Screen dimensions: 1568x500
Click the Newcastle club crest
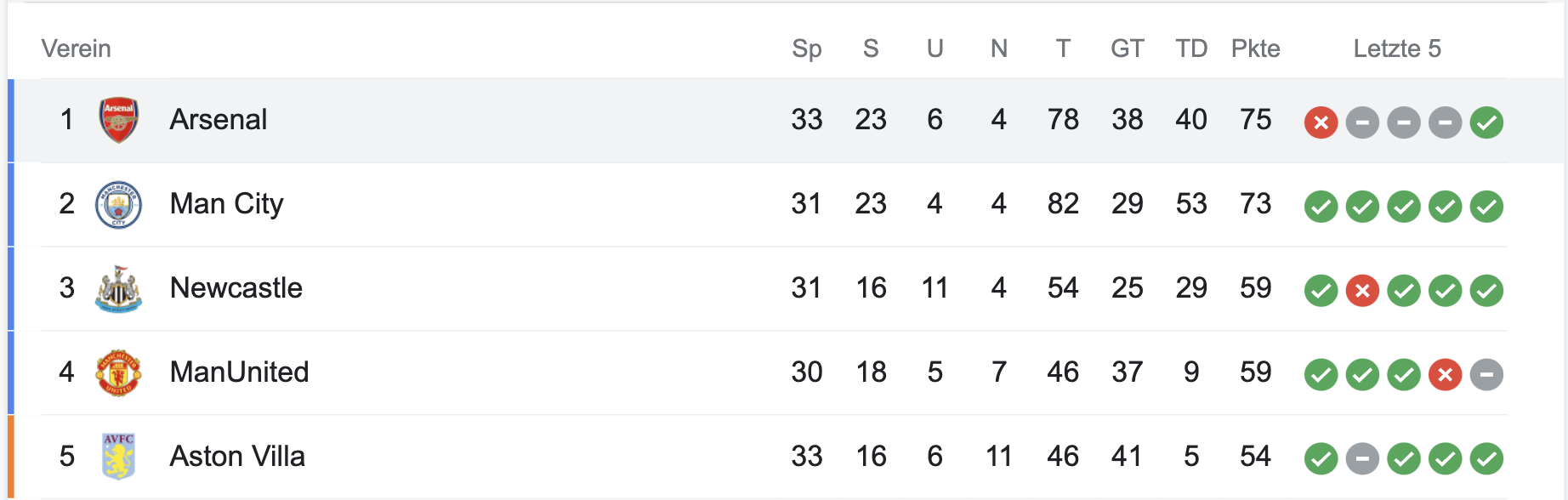118,289
